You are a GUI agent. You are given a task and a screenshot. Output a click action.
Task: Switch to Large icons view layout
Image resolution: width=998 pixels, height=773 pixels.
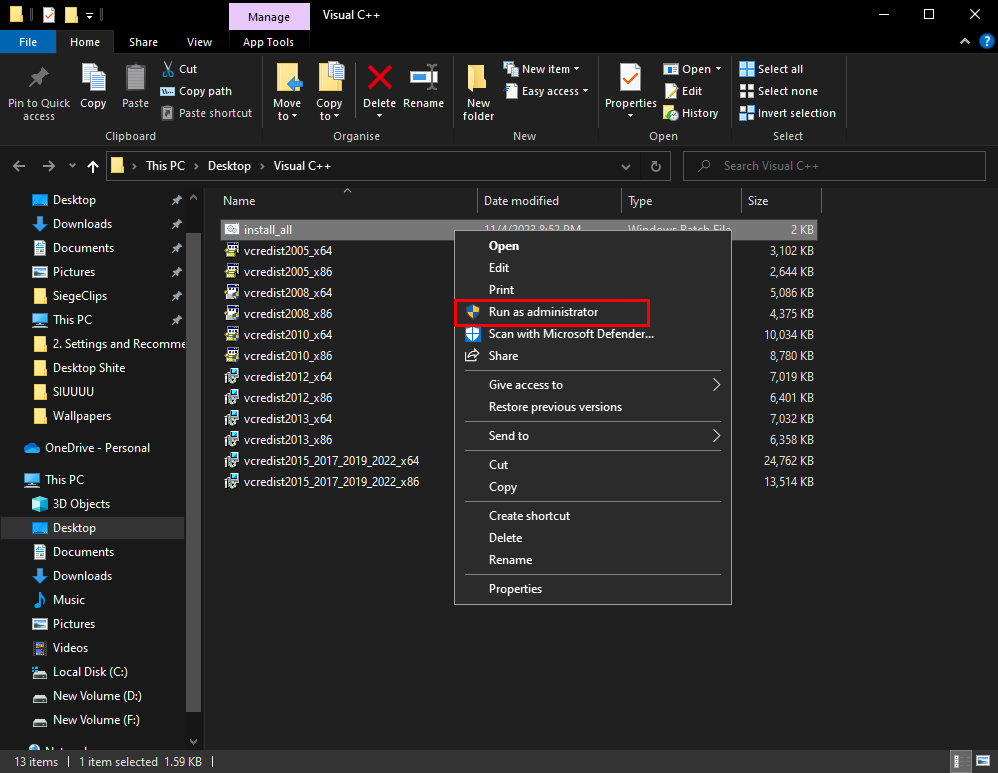tap(983, 762)
